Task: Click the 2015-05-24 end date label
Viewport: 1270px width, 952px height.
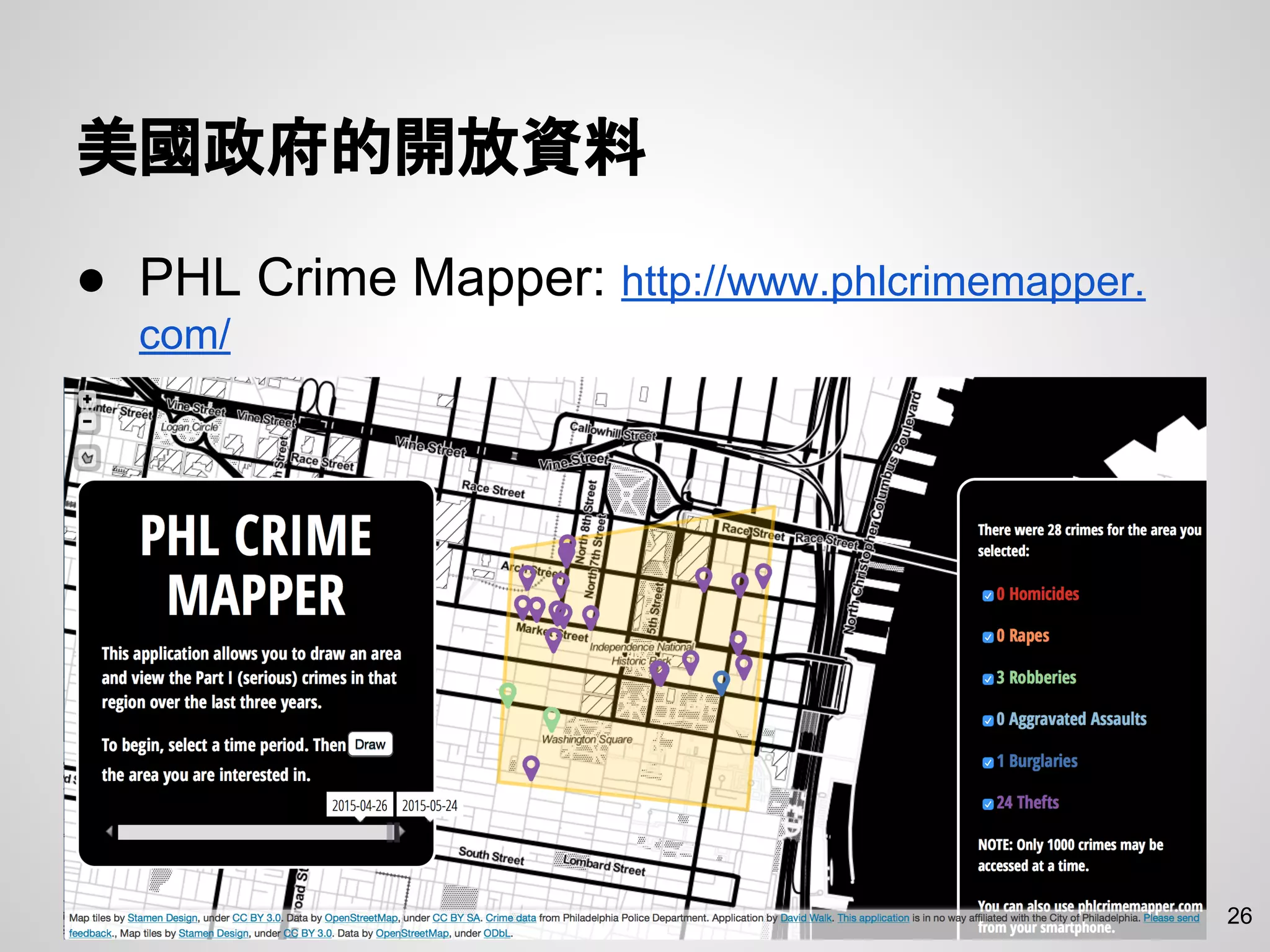Action: tap(429, 805)
